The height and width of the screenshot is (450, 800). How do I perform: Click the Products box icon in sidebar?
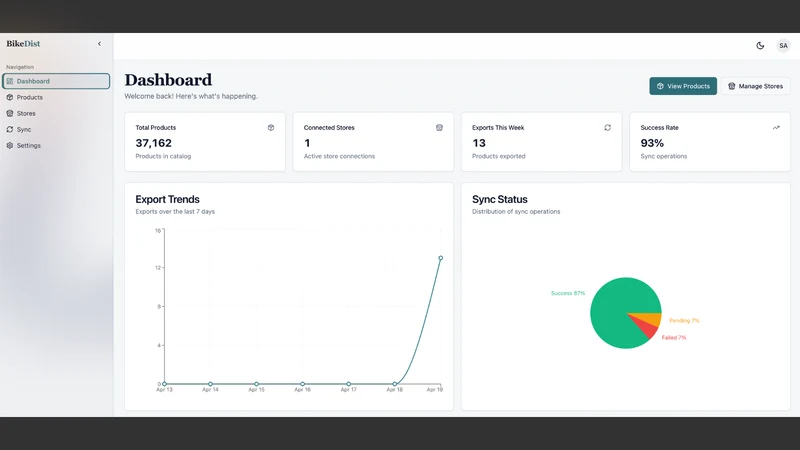(x=10, y=97)
